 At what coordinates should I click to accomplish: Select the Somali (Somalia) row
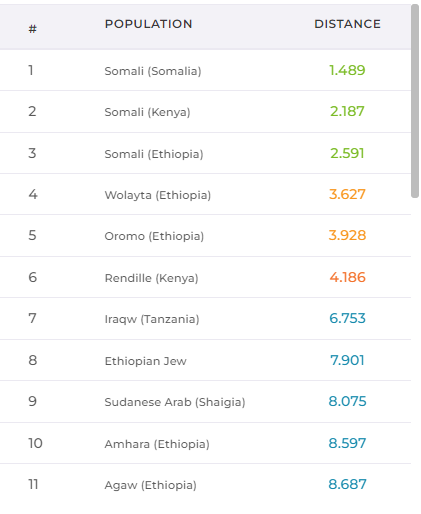(x=205, y=70)
